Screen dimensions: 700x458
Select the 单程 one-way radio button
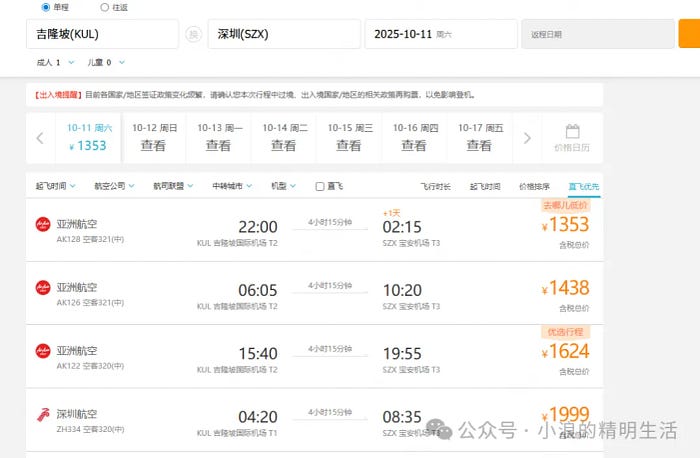click(x=46, y=7)
